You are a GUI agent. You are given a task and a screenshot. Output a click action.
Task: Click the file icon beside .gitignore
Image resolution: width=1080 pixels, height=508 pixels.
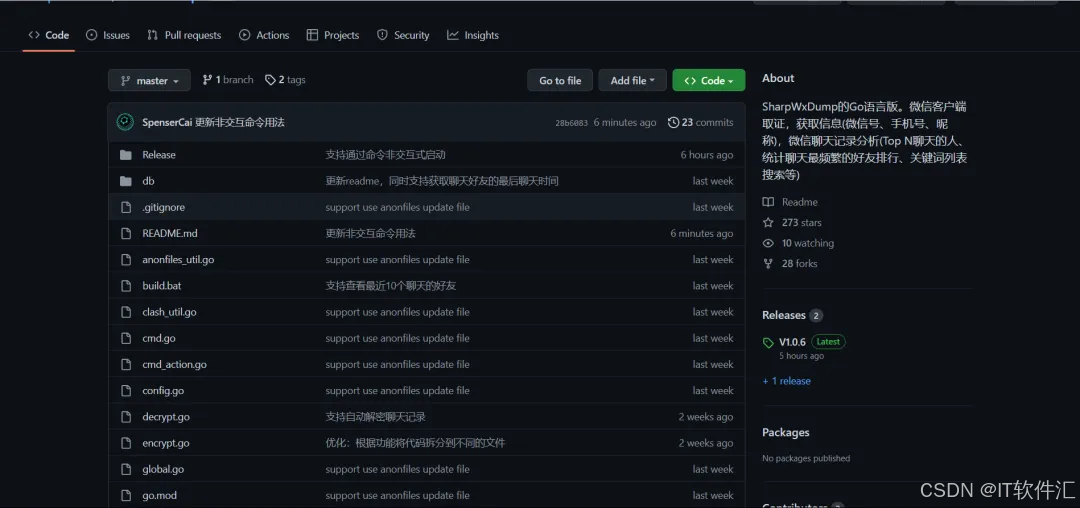click(125, 207)
